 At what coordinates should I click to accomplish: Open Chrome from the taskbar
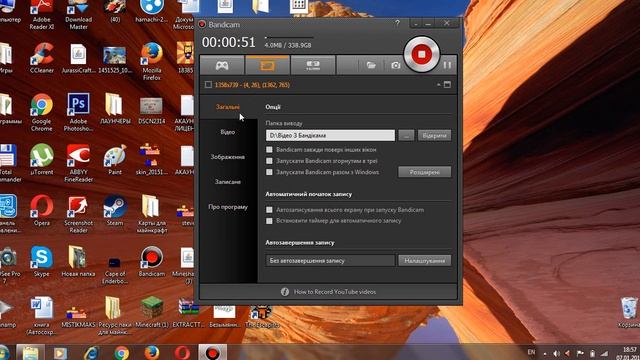tap(121, 352)
